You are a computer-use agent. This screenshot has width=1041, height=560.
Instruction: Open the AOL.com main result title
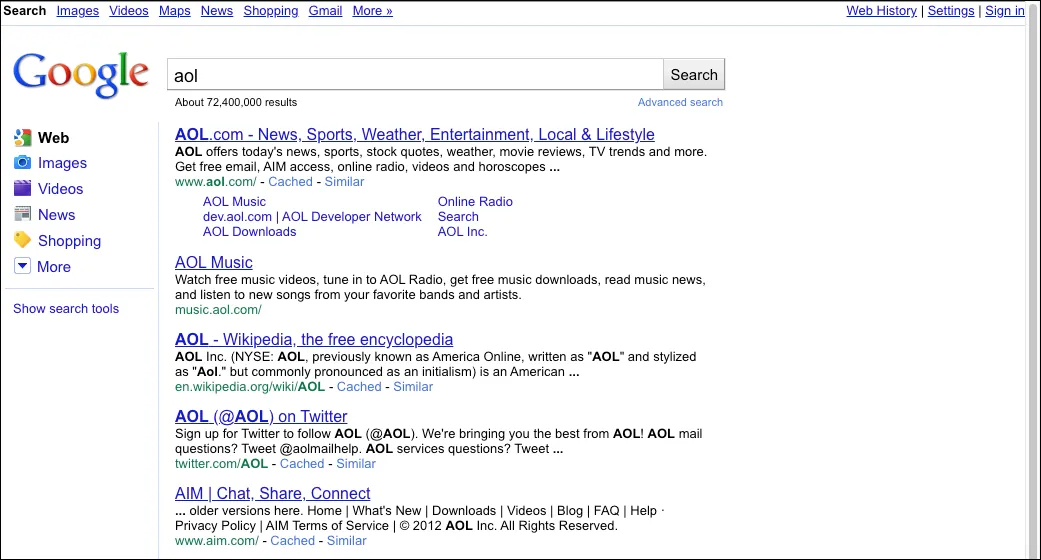point(414,135)
